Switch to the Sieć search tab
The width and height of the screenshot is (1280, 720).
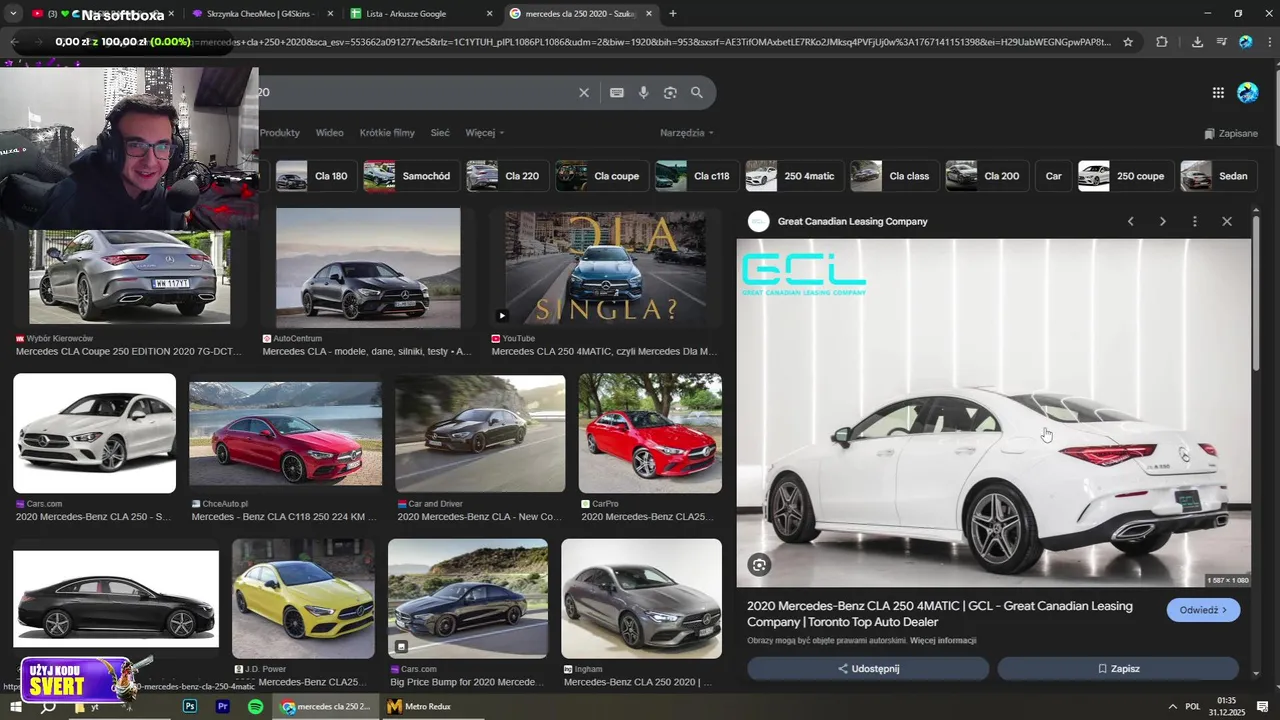coord(440,132)
